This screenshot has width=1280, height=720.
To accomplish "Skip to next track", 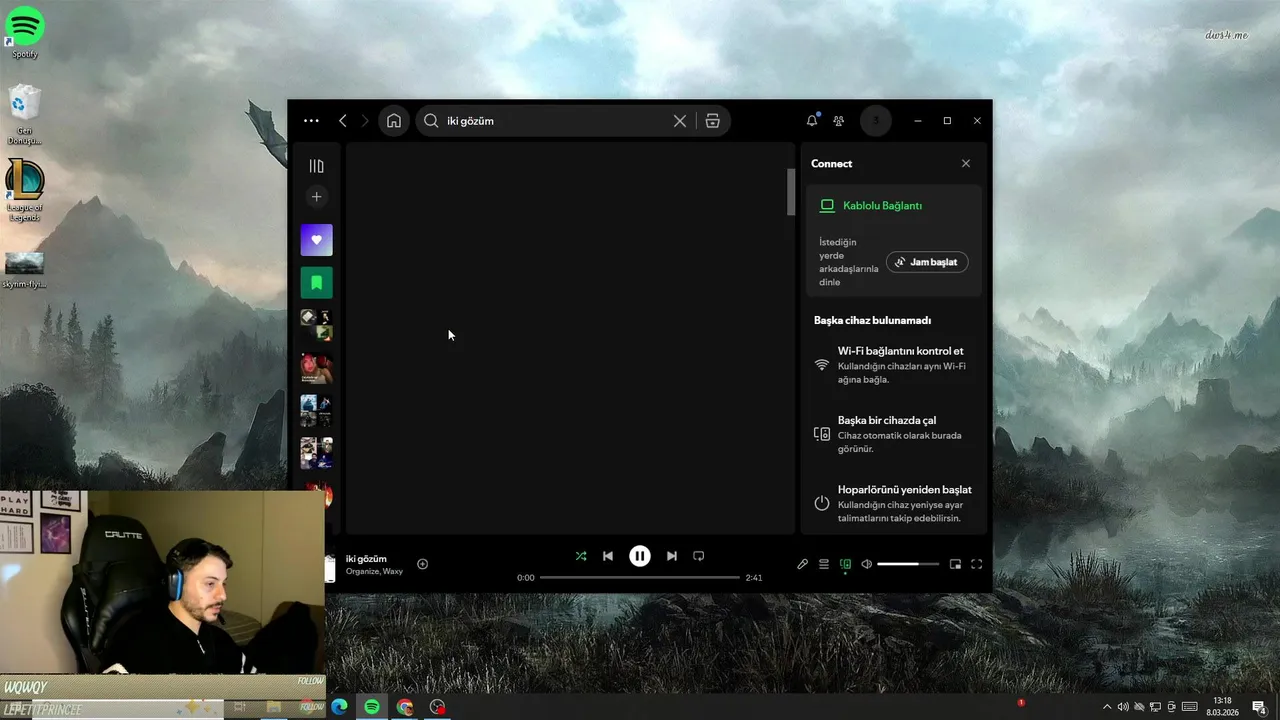I will click(672, 556).
